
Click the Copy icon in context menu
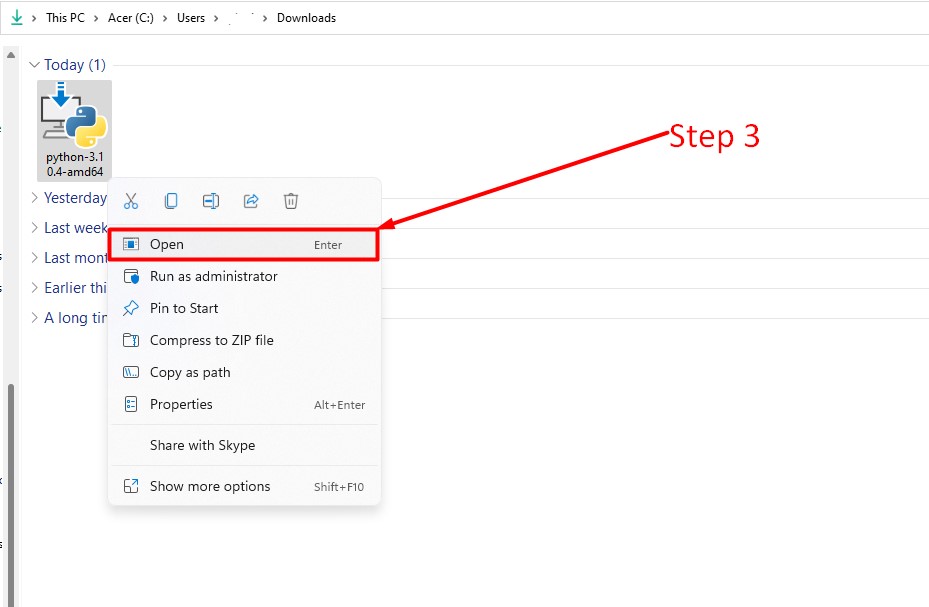click(171, 201)
